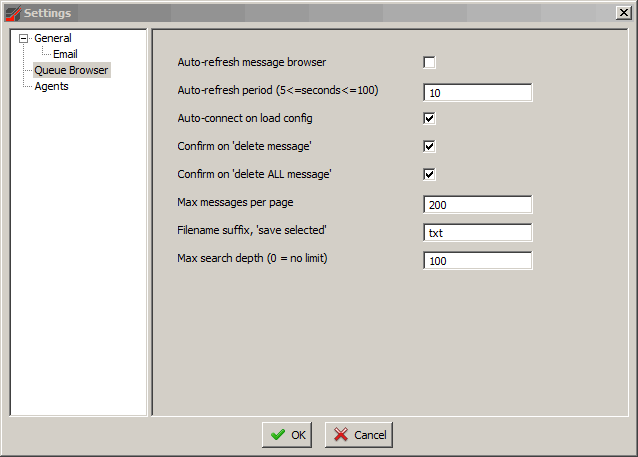Viewport: 638px width, 457px height.
Task: Select General in the settings tree
Action: (x=52, y=39)
